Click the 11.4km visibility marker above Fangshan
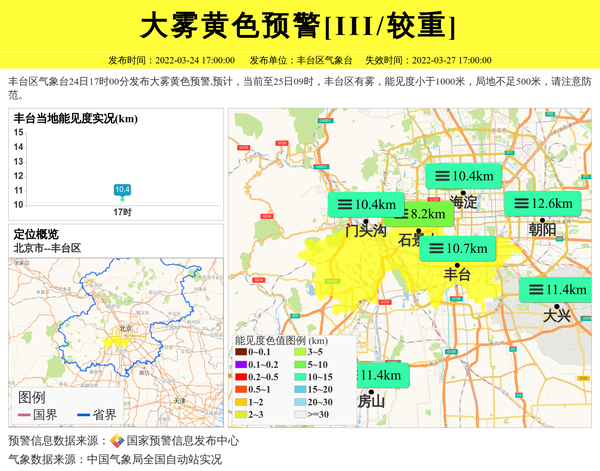Viewport: 600px width, 471px height. coord(379,375)
